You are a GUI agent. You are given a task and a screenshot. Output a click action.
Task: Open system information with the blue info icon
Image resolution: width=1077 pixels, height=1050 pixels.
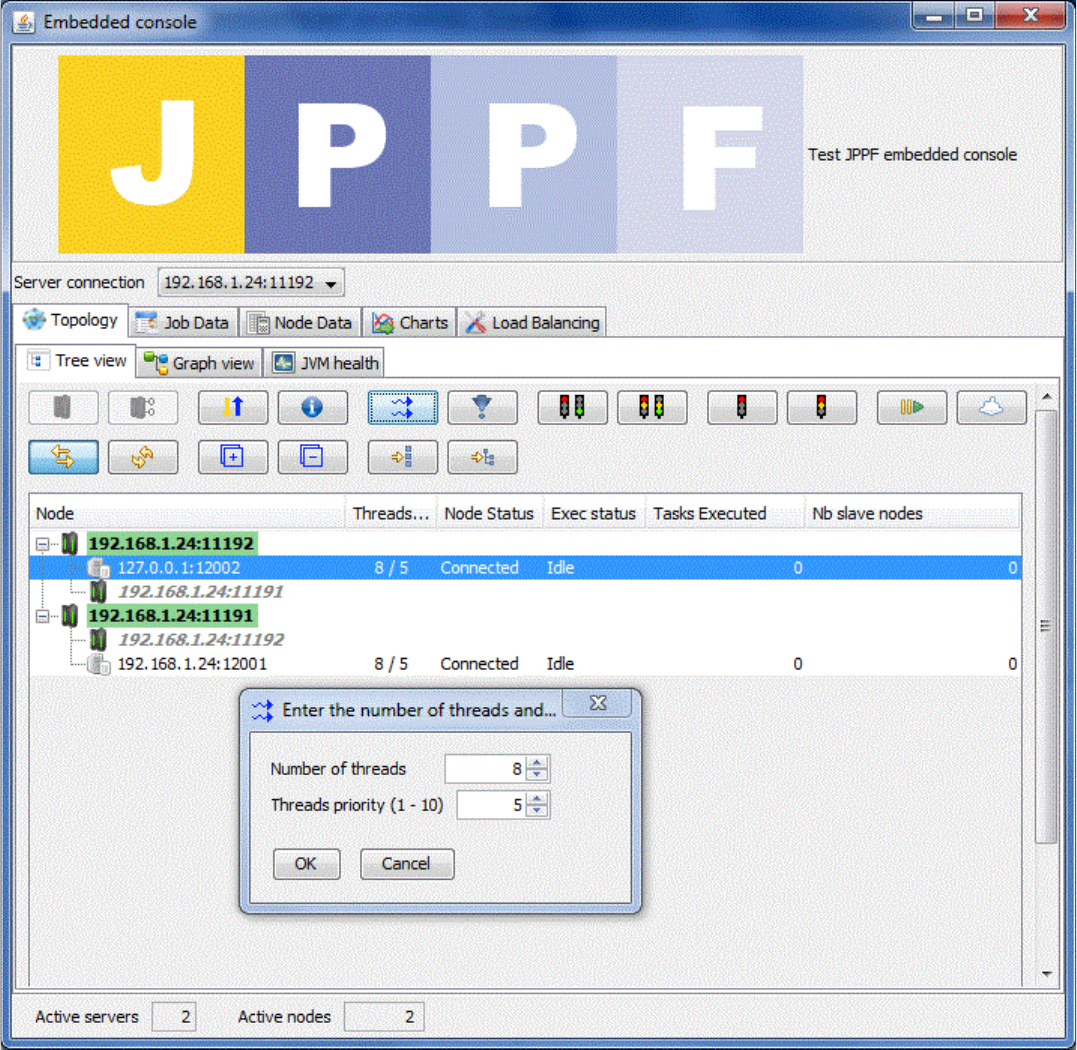[313, 408]
